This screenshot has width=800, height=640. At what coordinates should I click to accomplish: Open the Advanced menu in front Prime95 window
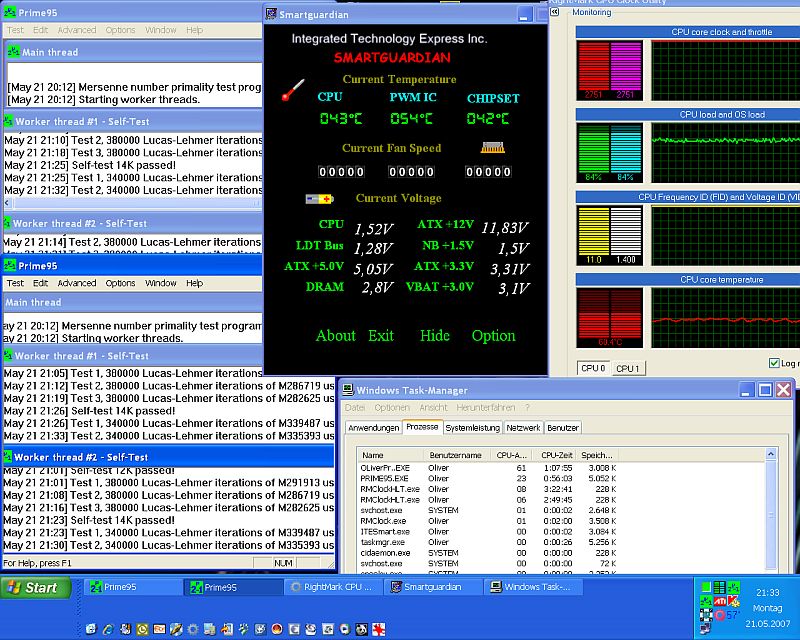(77, 283)
